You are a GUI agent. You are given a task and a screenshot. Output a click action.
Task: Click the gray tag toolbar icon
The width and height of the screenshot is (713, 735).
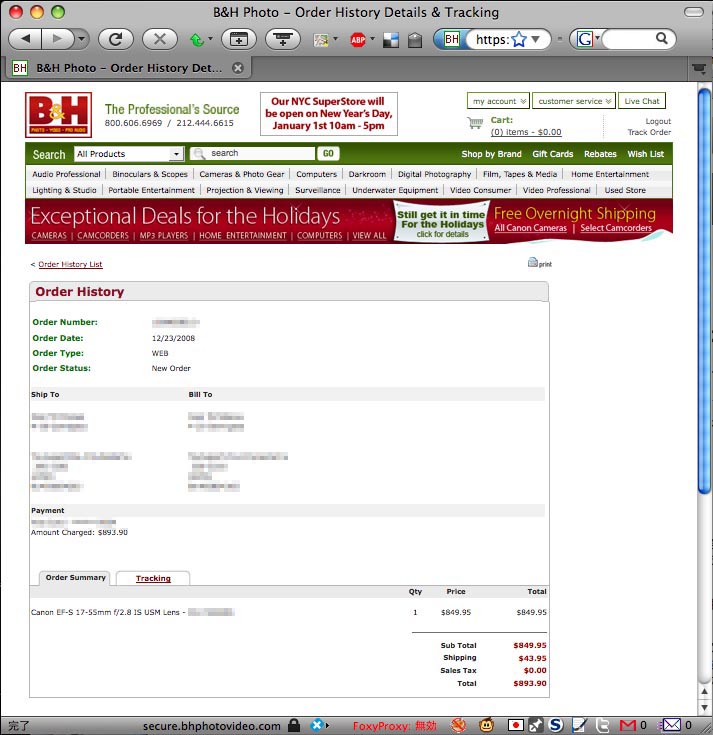414,40
